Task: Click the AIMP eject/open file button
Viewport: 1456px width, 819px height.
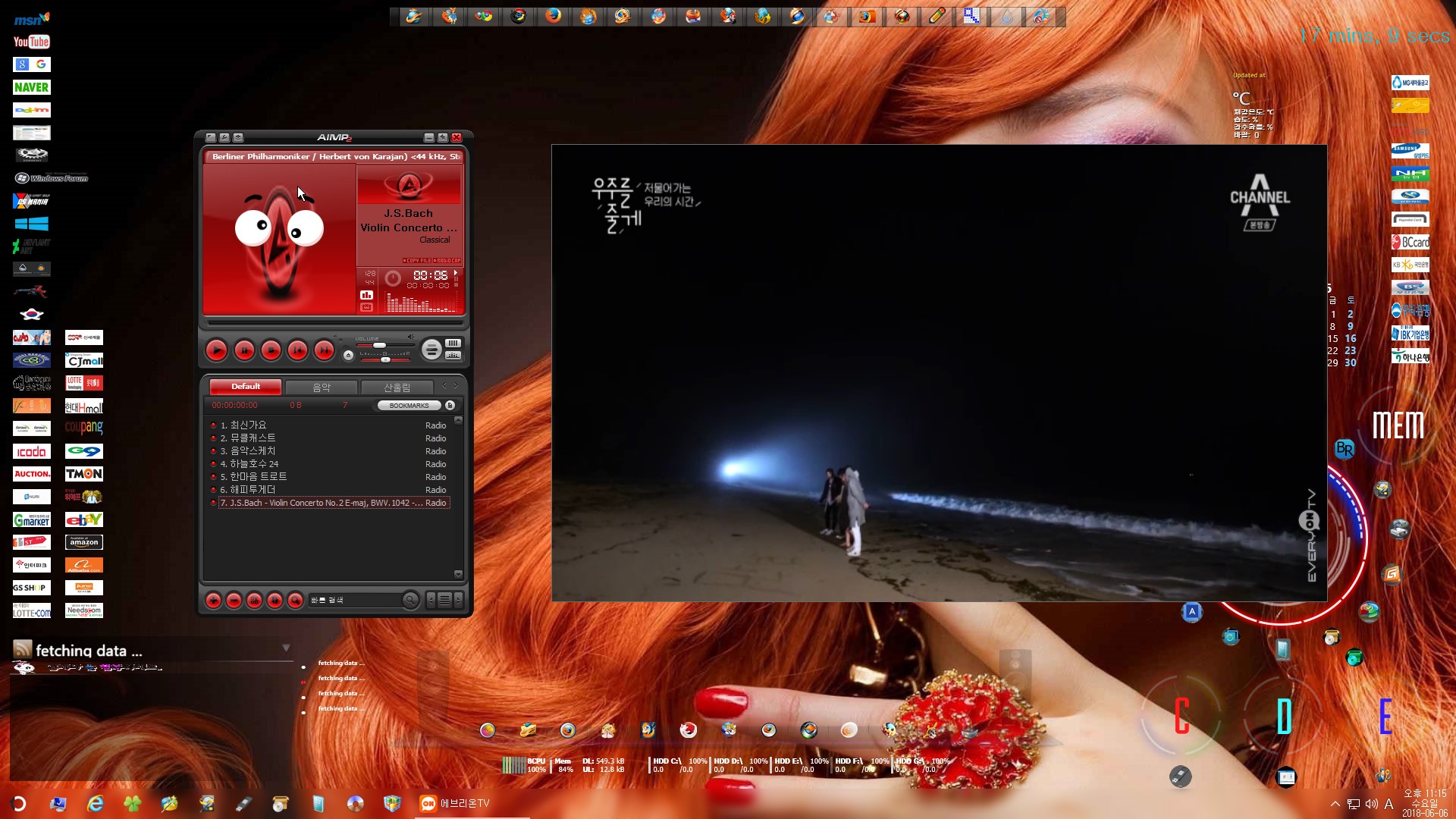Action: (x=348, y=355)
